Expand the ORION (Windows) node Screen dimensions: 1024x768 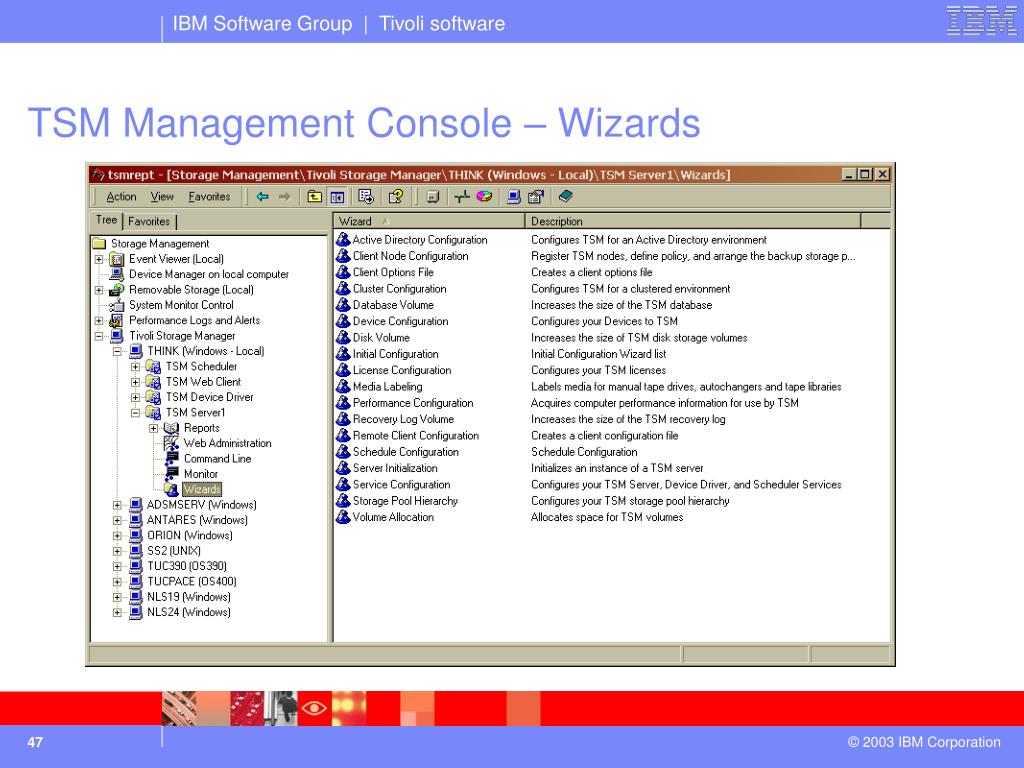point(117,536)
